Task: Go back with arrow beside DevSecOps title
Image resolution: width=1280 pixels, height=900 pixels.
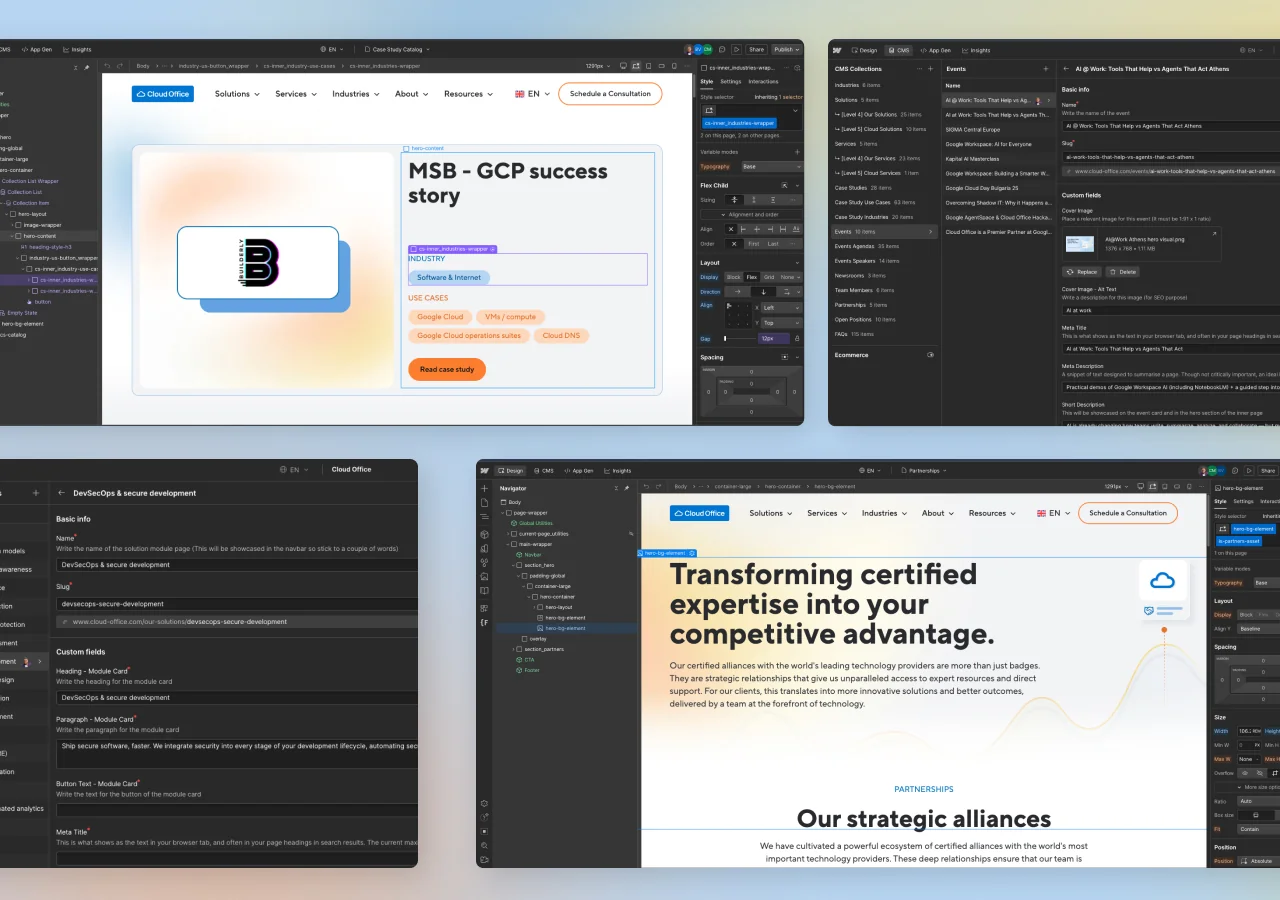Action: point(62,493)
